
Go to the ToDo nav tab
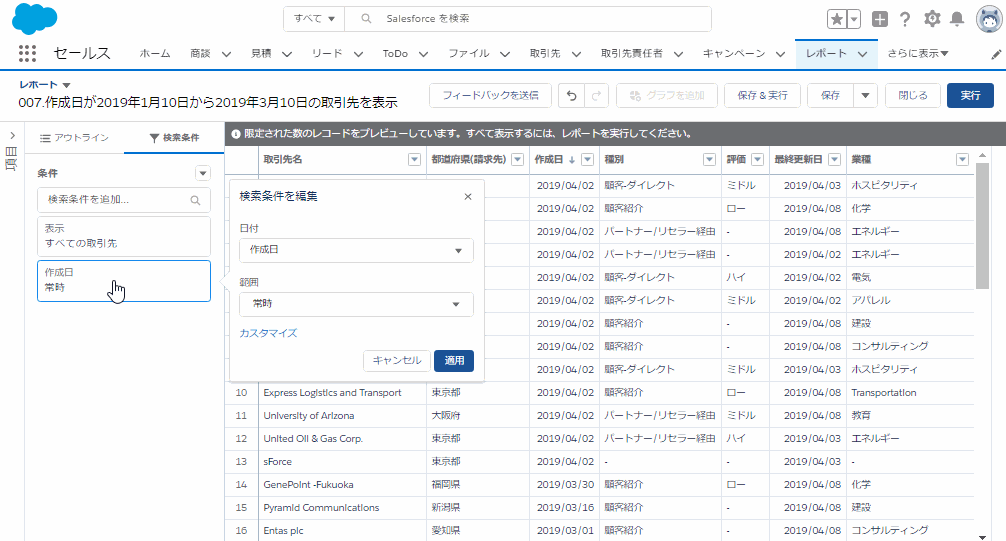tap(395, 54)
